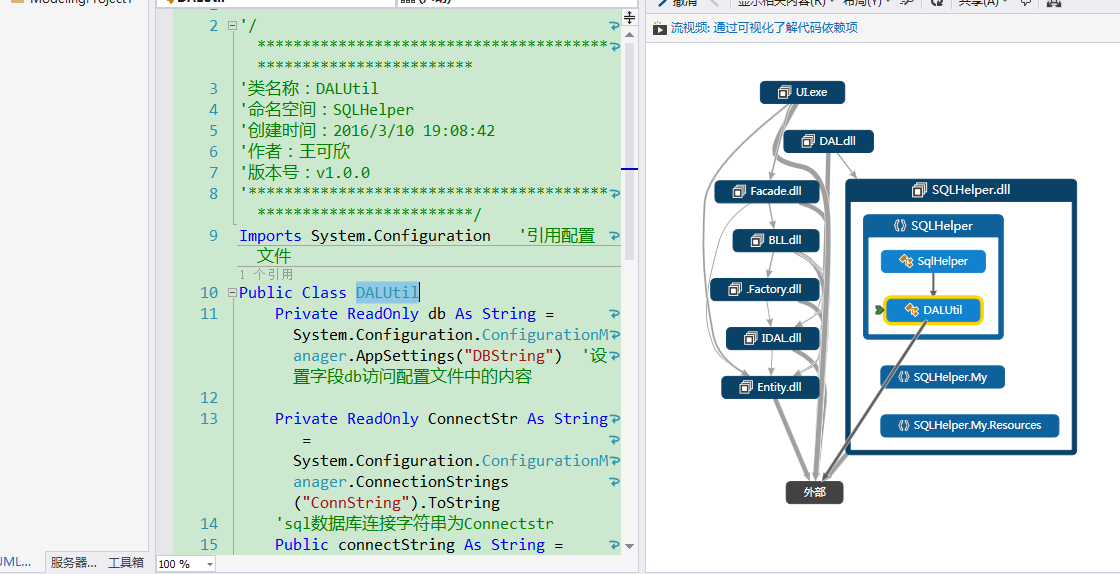
Task: Click the comment '类名称：DALUtil
Action: [309, 89]
